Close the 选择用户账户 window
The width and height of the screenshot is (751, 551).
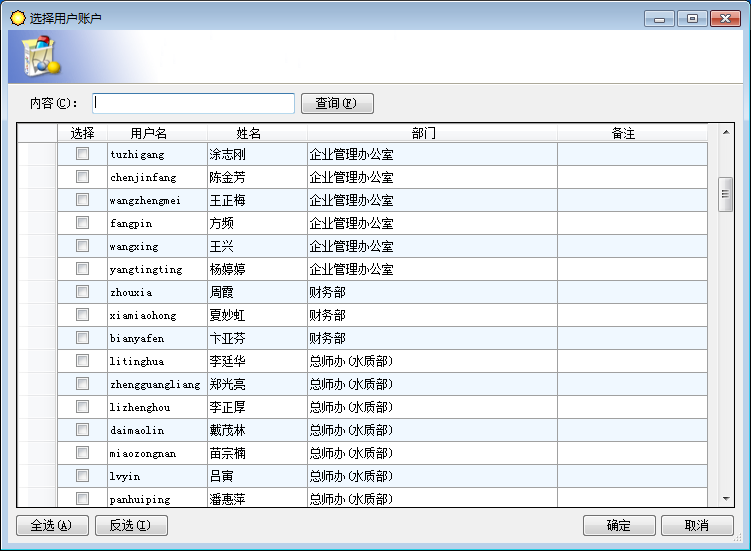[725, 19]
